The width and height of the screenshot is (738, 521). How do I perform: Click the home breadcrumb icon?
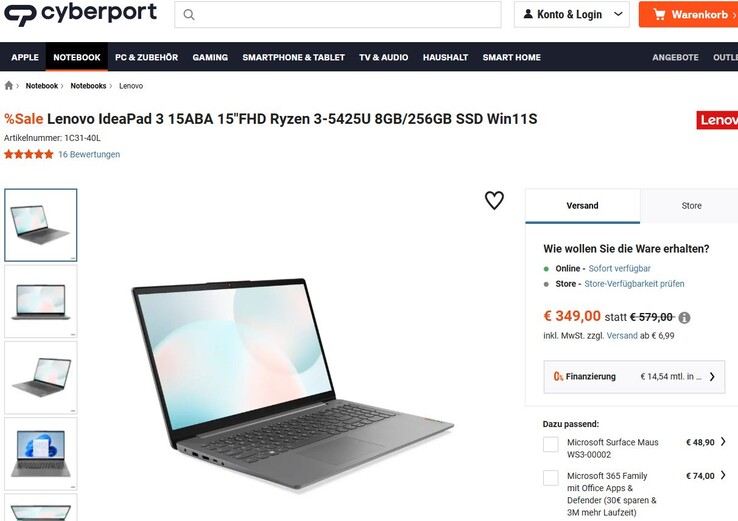[8, 86]
